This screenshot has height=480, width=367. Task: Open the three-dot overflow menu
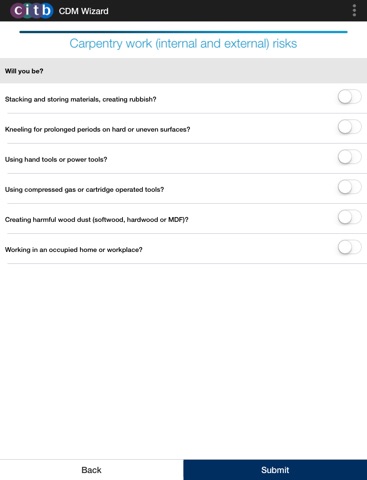pyautogui.click(x=354, y=11)
